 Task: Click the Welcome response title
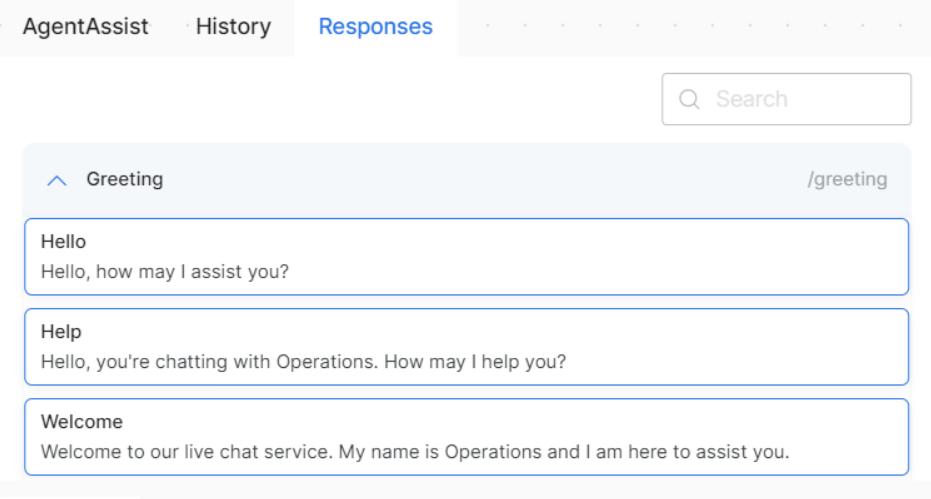(x=81, y=422)
